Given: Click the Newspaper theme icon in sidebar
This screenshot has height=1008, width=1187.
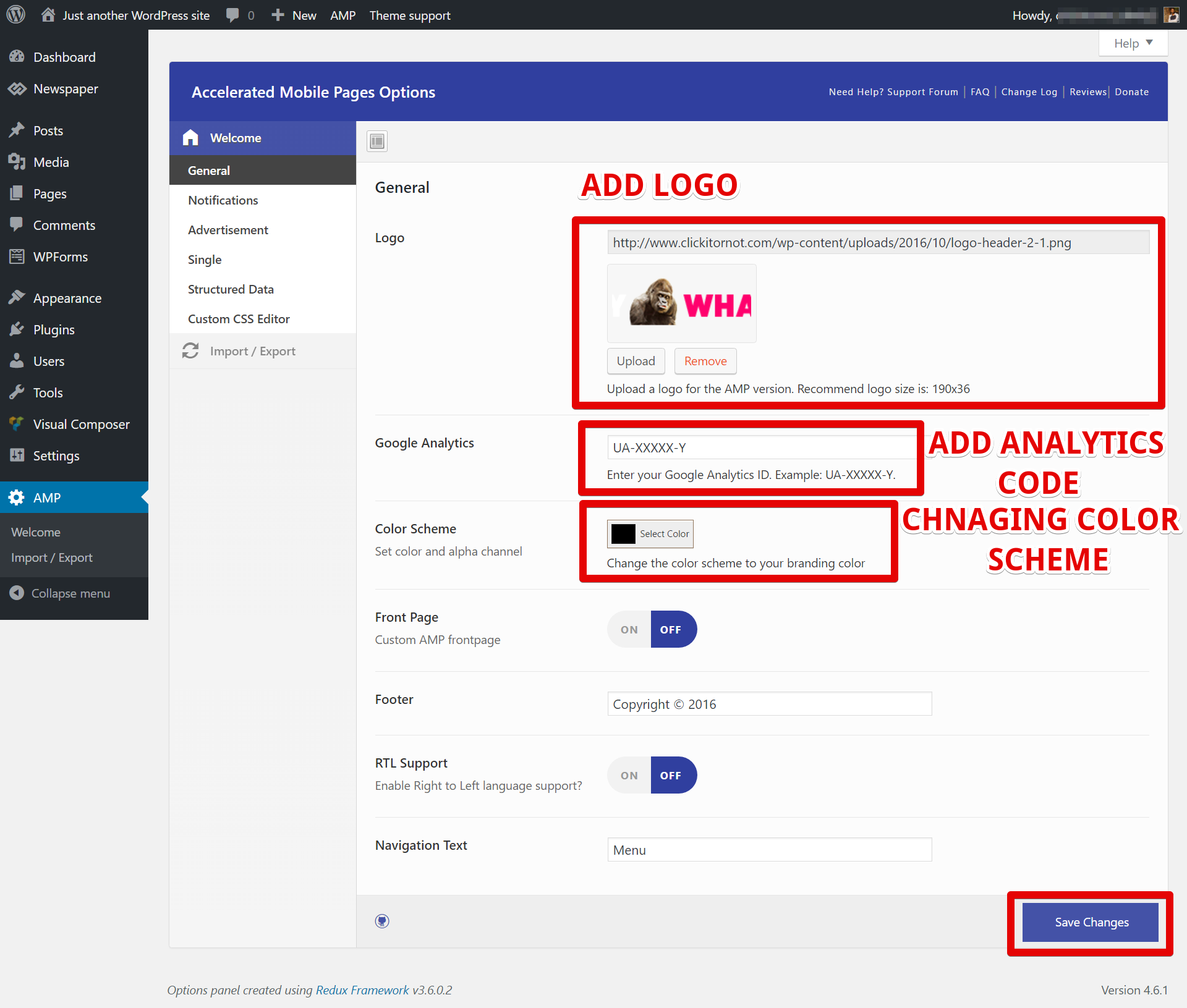Looking at the screenshot, I should (17, 88).
